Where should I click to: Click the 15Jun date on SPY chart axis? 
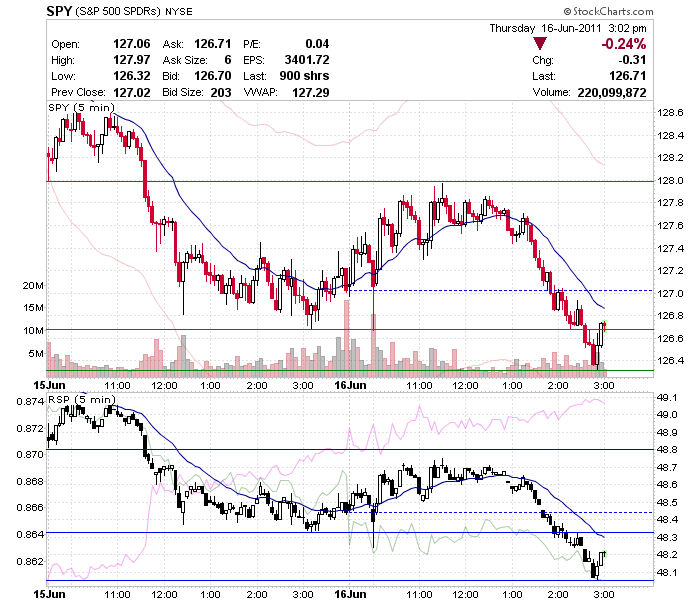click(x=49, y=385)
